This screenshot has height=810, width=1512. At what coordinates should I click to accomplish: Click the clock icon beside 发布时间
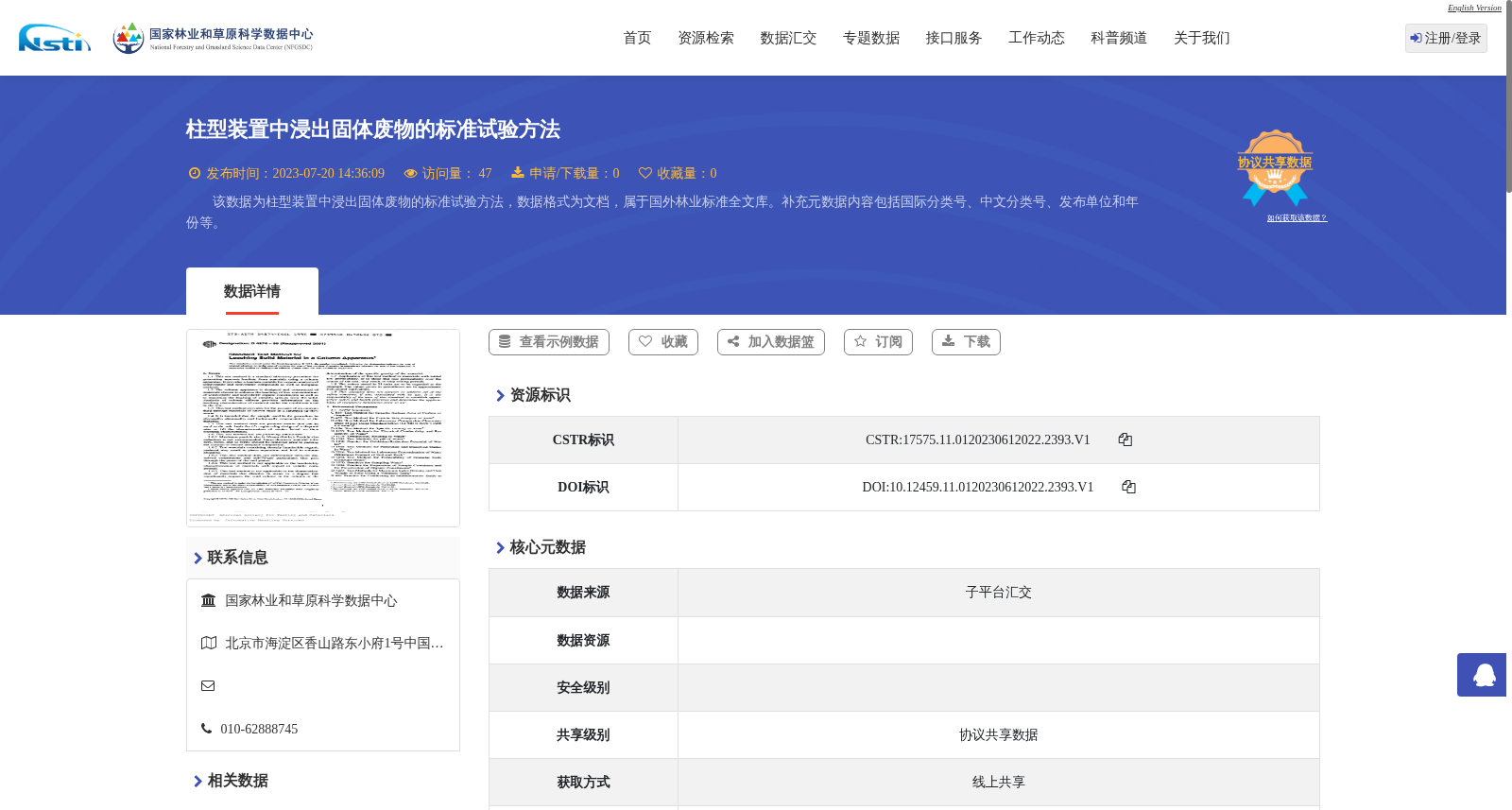click(195, 173)
